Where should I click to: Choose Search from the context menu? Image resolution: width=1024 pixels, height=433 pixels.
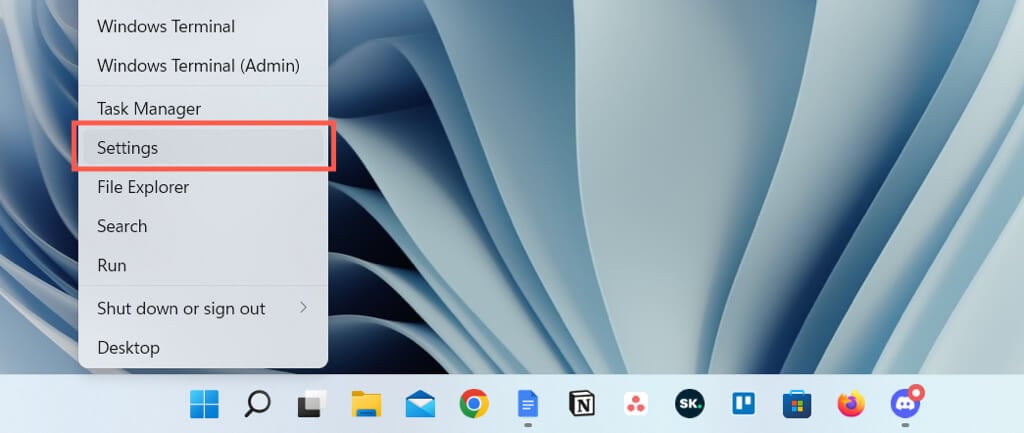[203, 226]
